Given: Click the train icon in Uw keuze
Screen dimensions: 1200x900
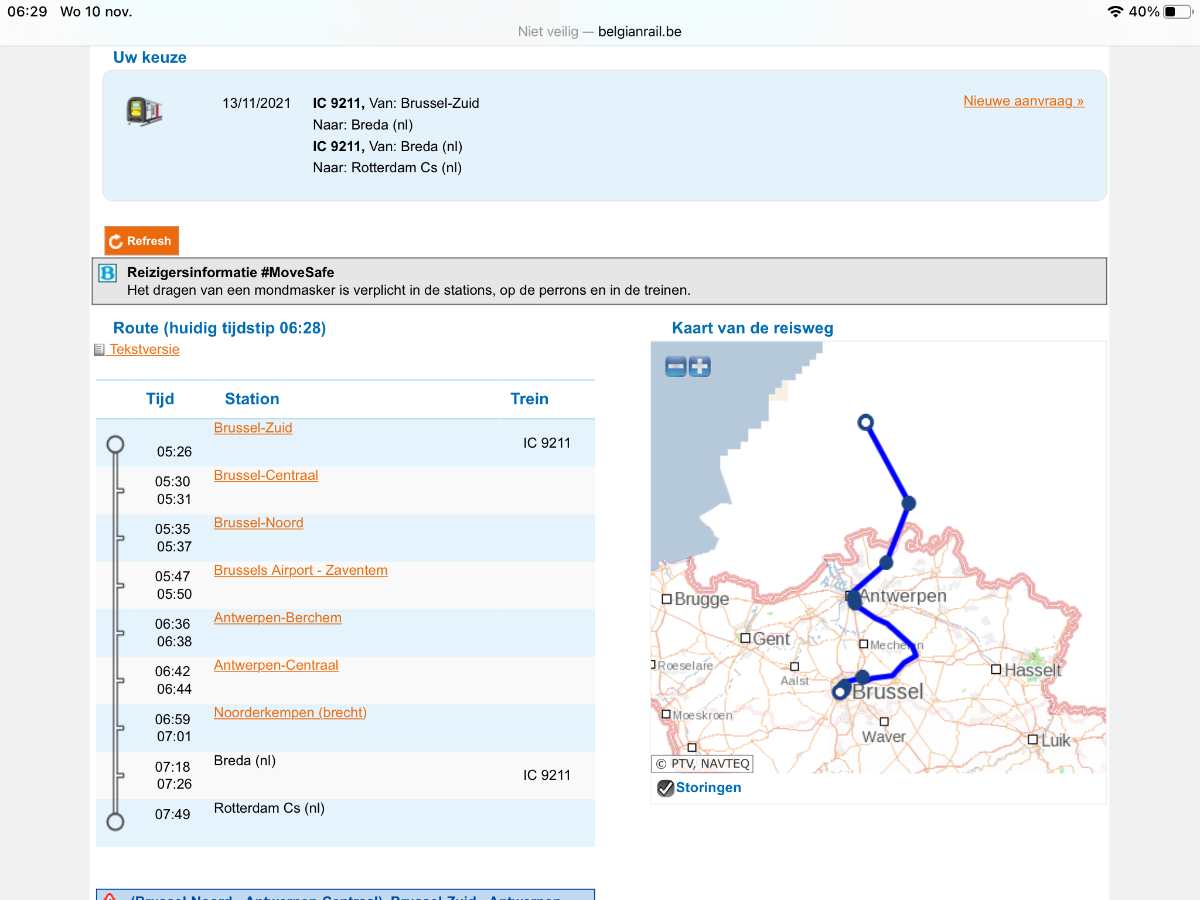Looking at the screenshot, I should pos(144,111).
